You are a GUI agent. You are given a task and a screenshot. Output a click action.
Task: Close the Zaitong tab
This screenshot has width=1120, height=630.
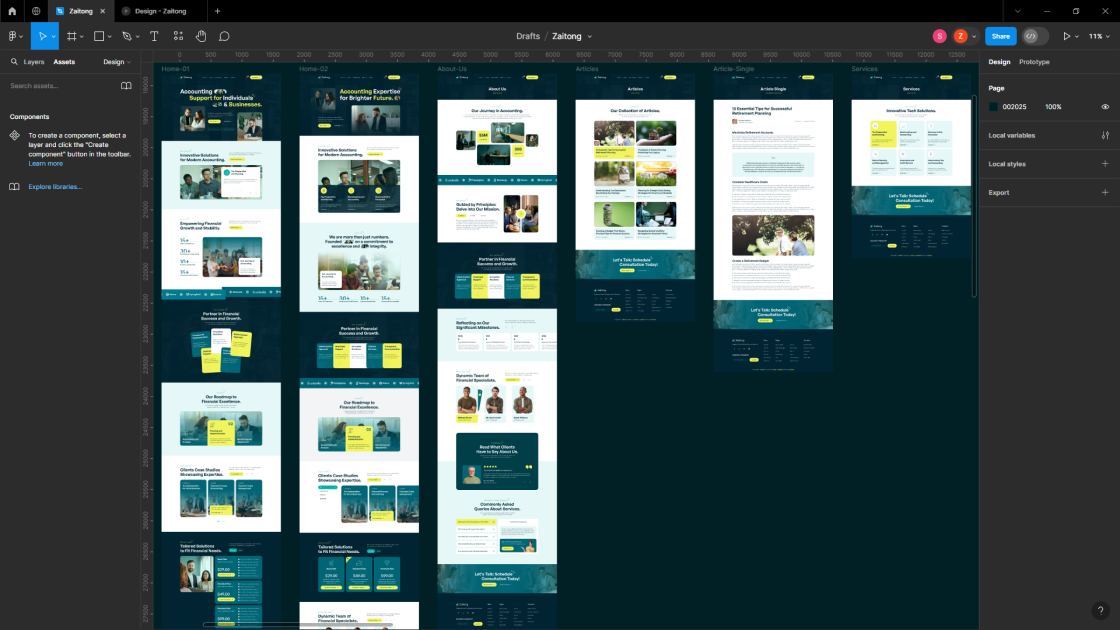pos(103,11)
